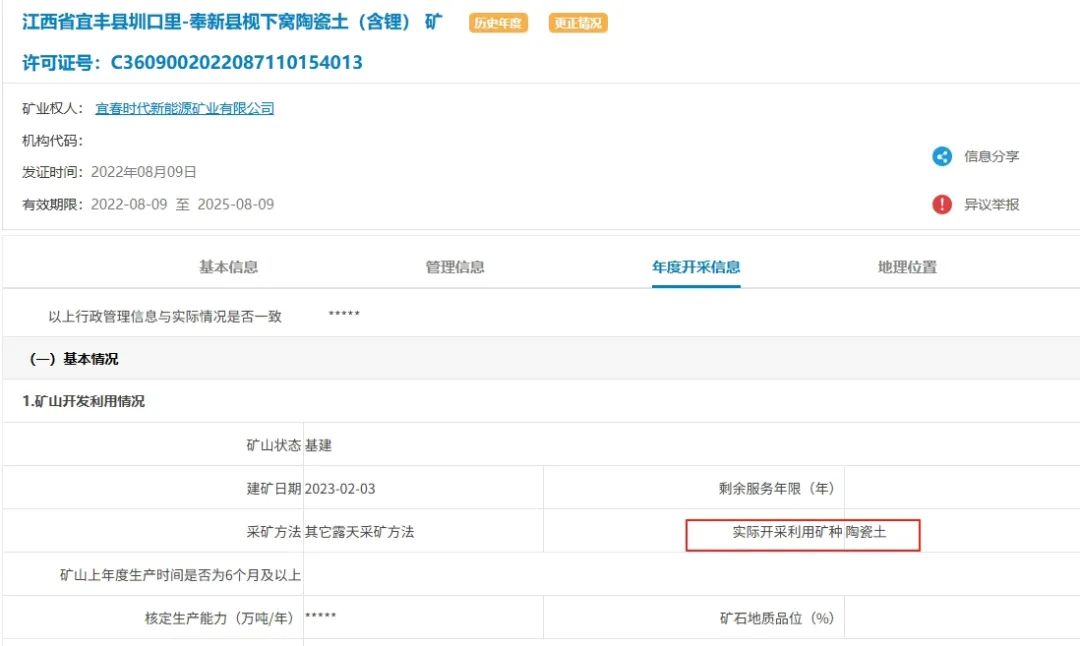Open the 历史年度 badge
The height and width of the screenshot is (646, 1080).
point(498,23)
